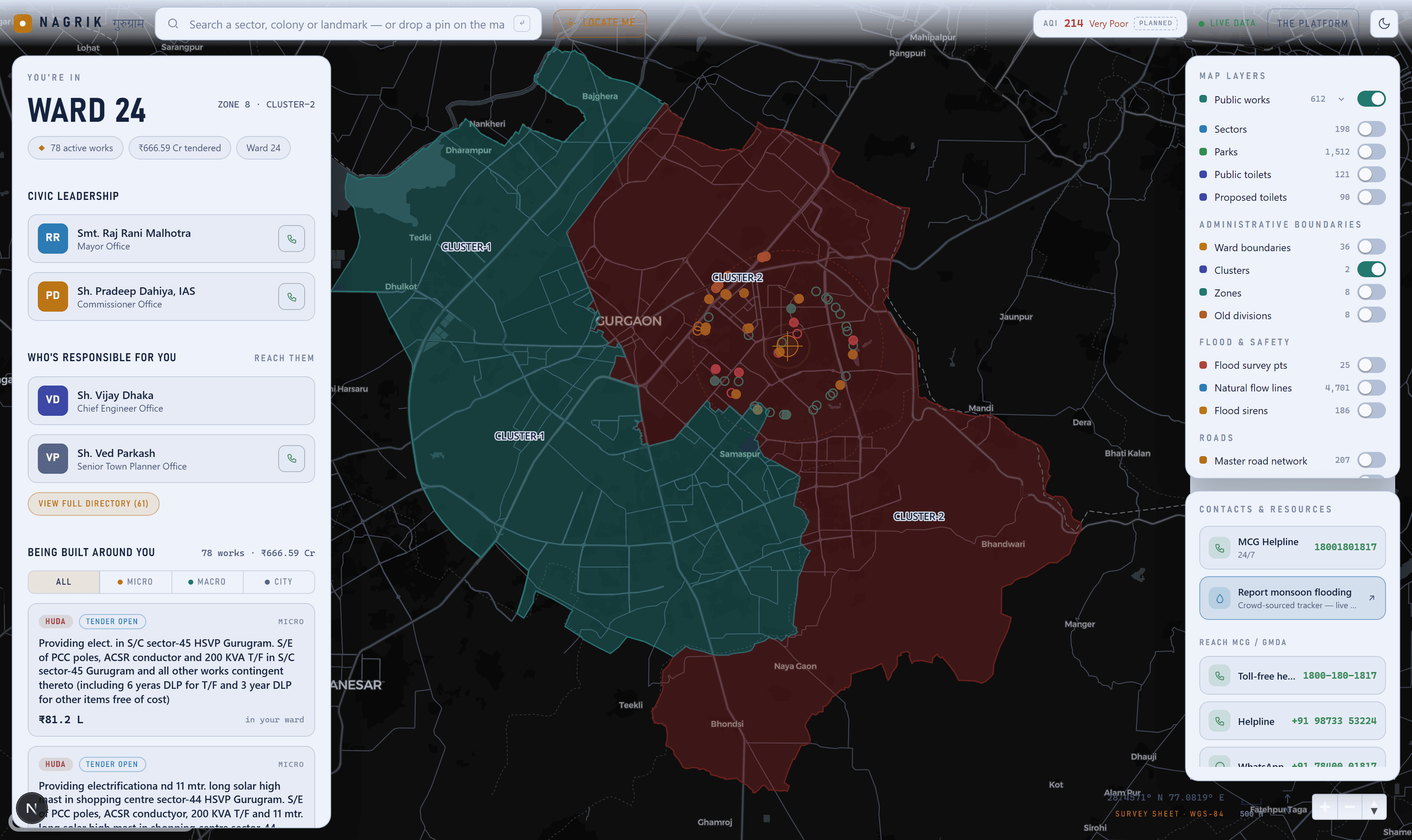Show Ward boundaries on map
The image size is (1412, 840).
point(1371,247)
